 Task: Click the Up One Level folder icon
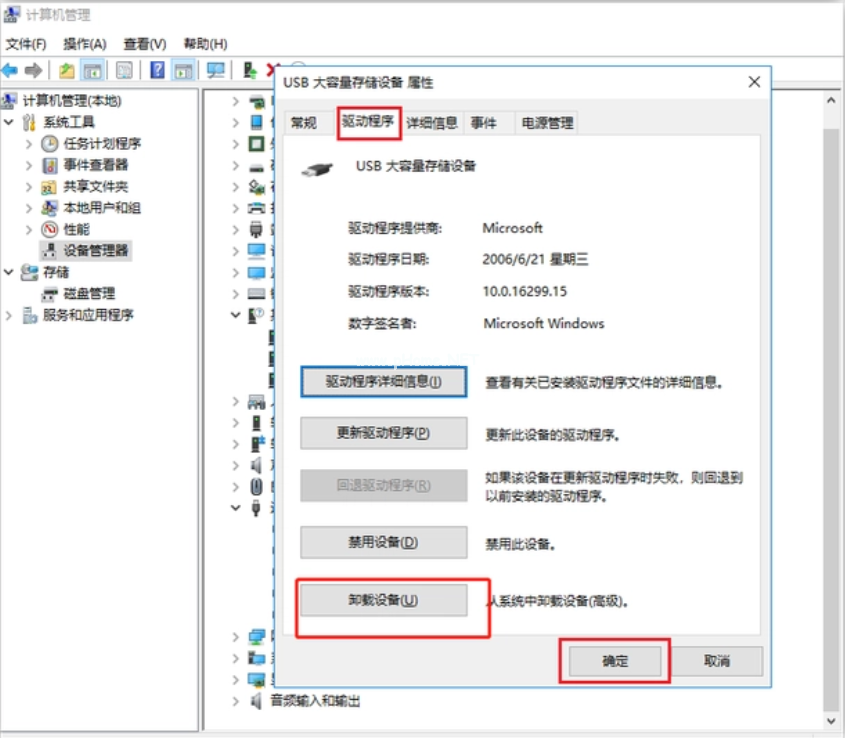(x=66, y=70)
